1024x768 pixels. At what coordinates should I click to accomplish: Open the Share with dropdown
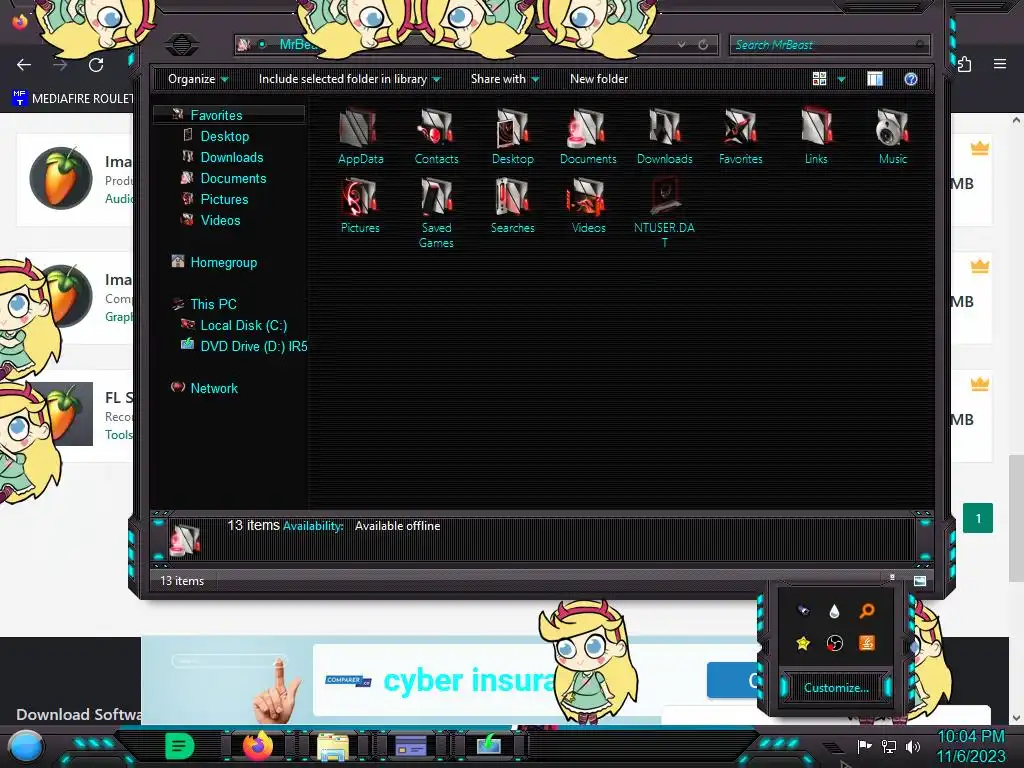pos(505,79)
